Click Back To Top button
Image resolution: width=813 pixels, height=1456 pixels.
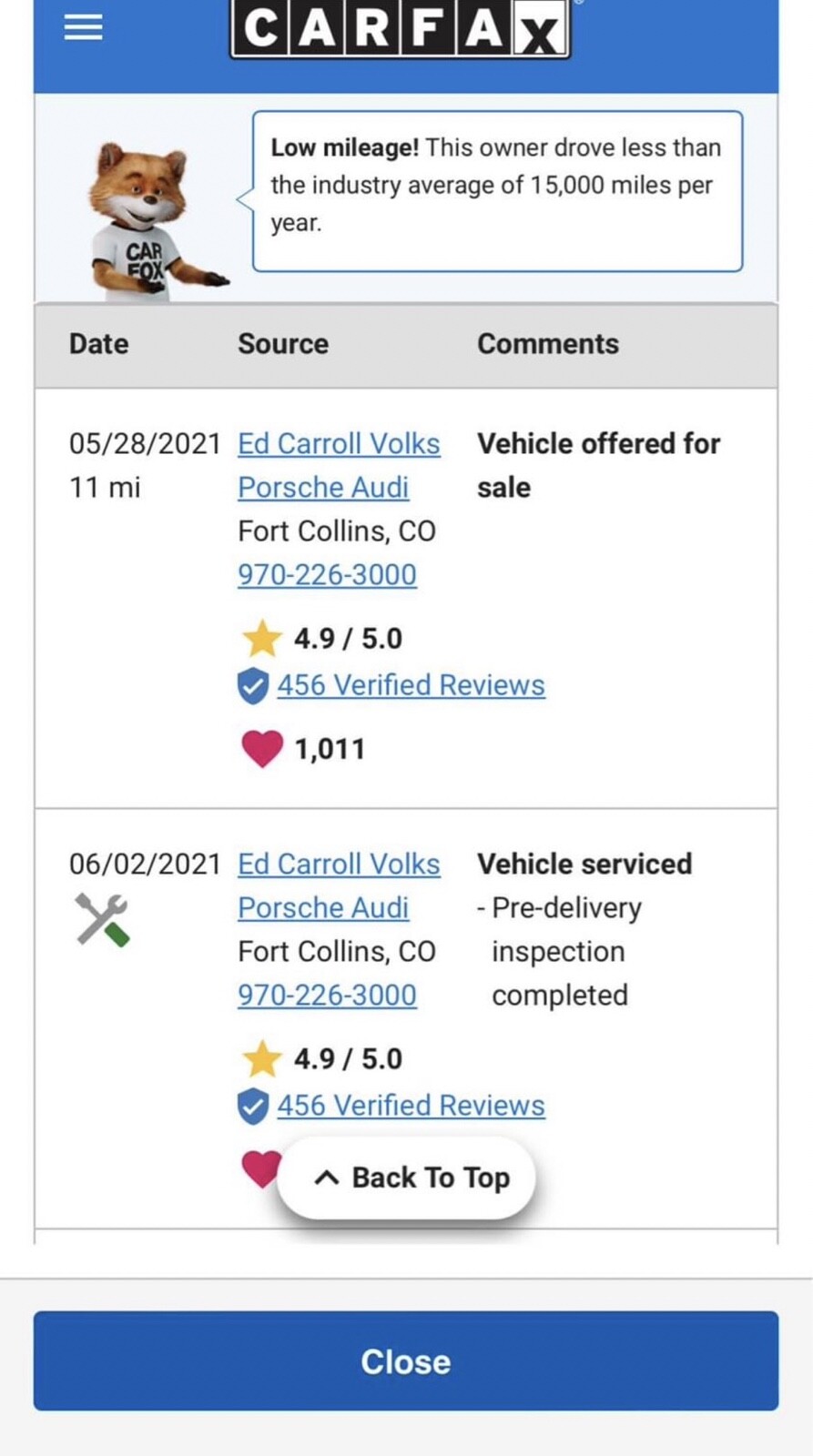pyautogui.click(x=406, y=1178)
